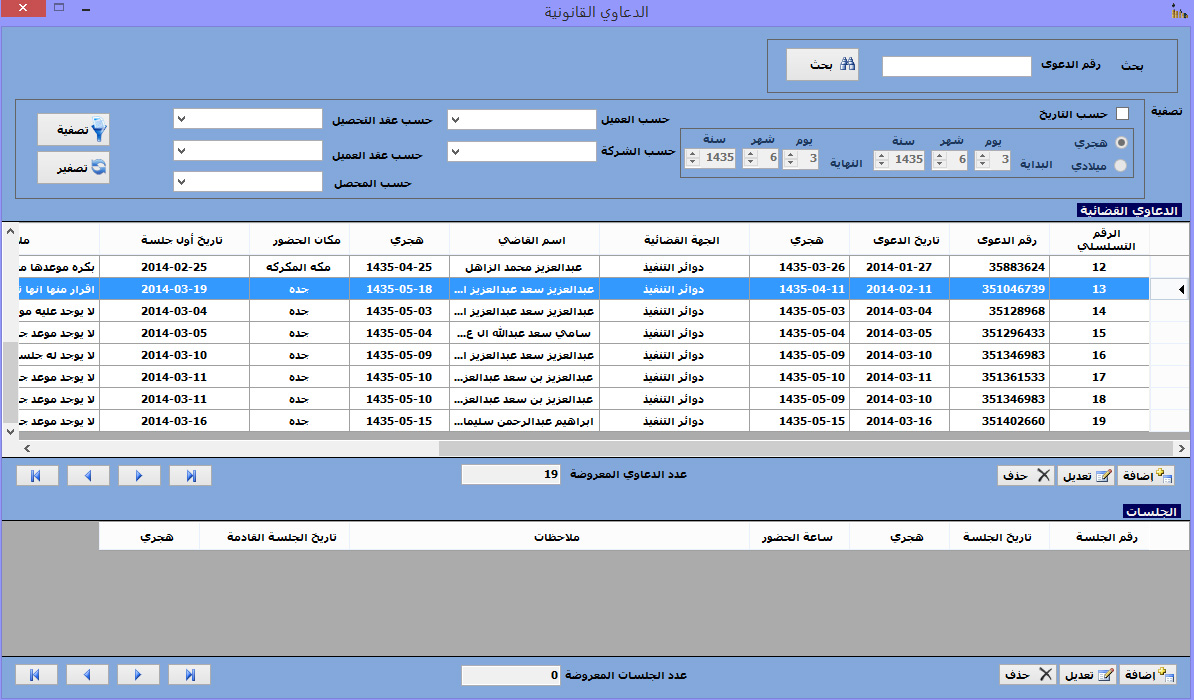Select the Hijri calendar radio button
This screenshot has width=1194, height=700.
click(x=1120, y=142)
